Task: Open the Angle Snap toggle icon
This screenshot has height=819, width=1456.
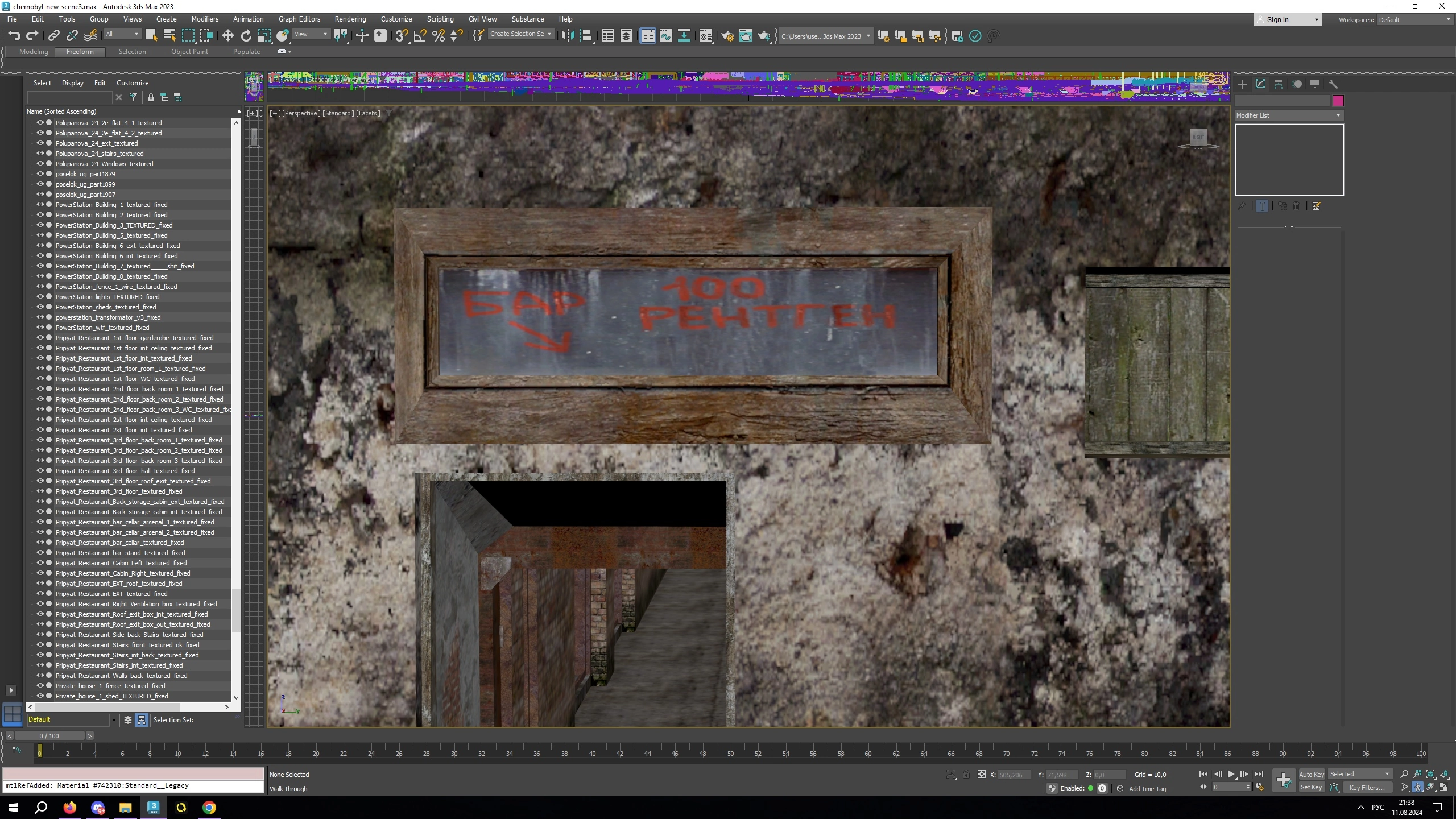Action: pos(420,36)
